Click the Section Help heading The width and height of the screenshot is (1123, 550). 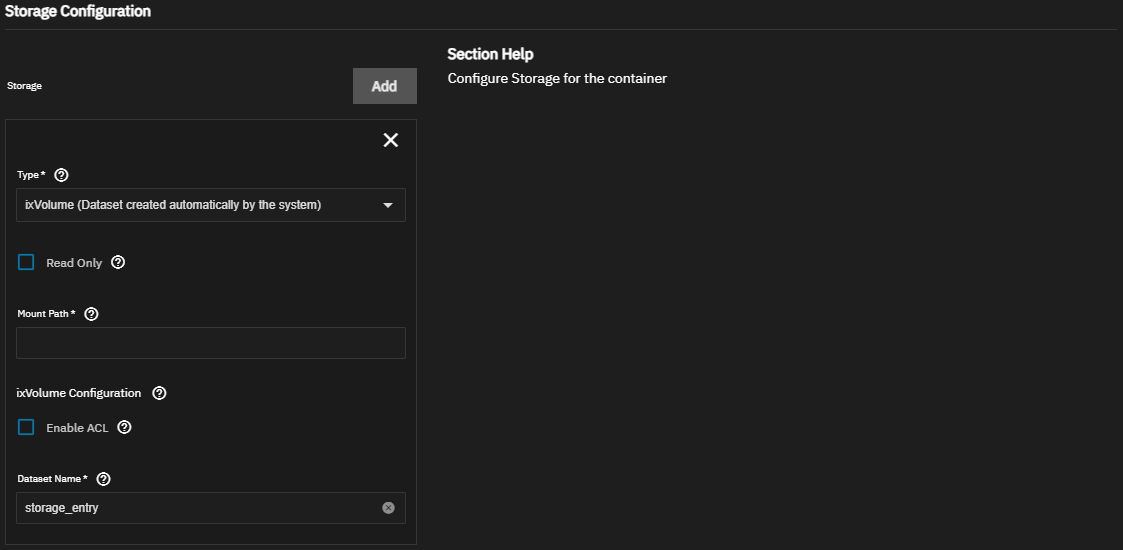coord(490,54)
